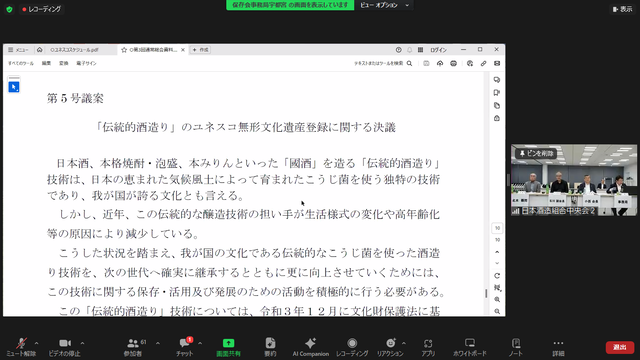Click the text or tool search field

pos(383,63)
